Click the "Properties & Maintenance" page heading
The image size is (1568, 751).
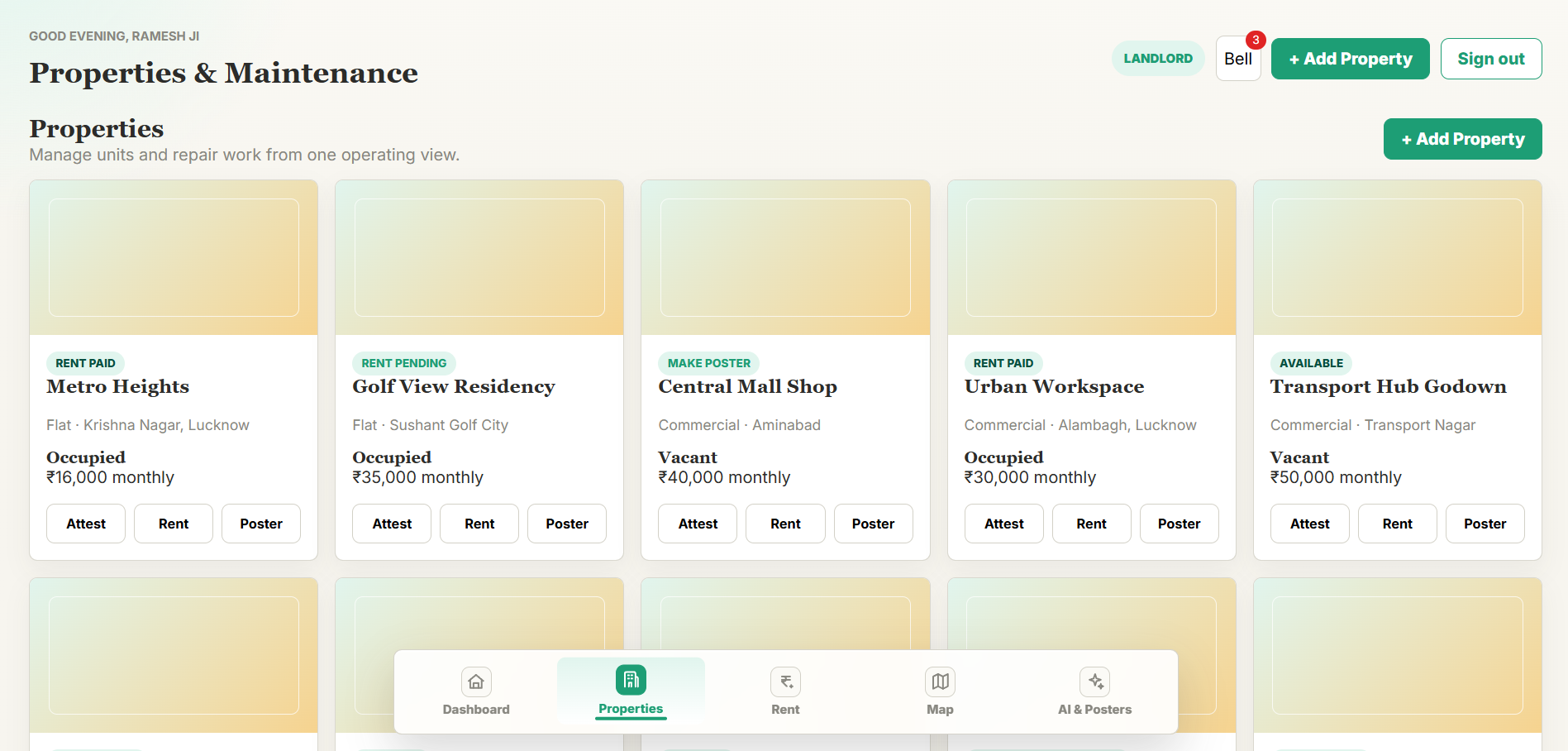click(224, 73)
